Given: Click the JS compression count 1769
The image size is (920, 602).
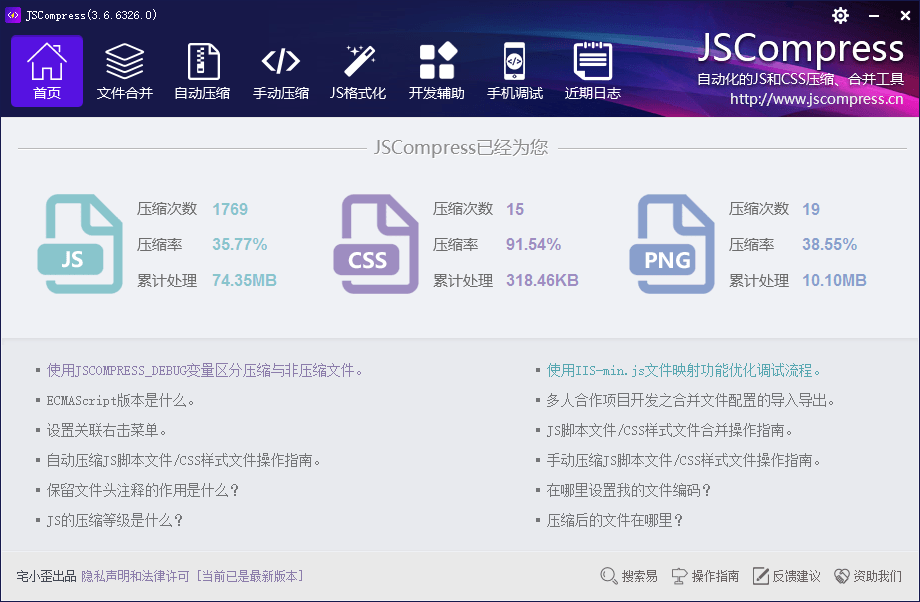Looking at the screenshot, I should click(230, 209).
